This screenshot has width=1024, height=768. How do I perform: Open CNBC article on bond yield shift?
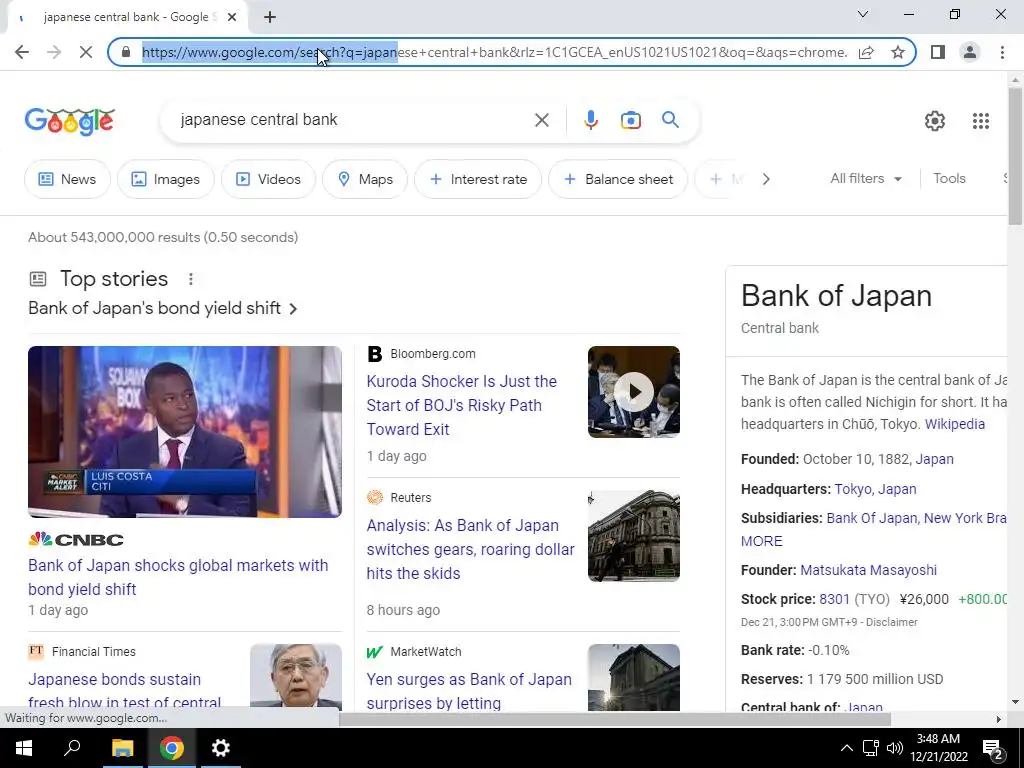coord(178,577)
